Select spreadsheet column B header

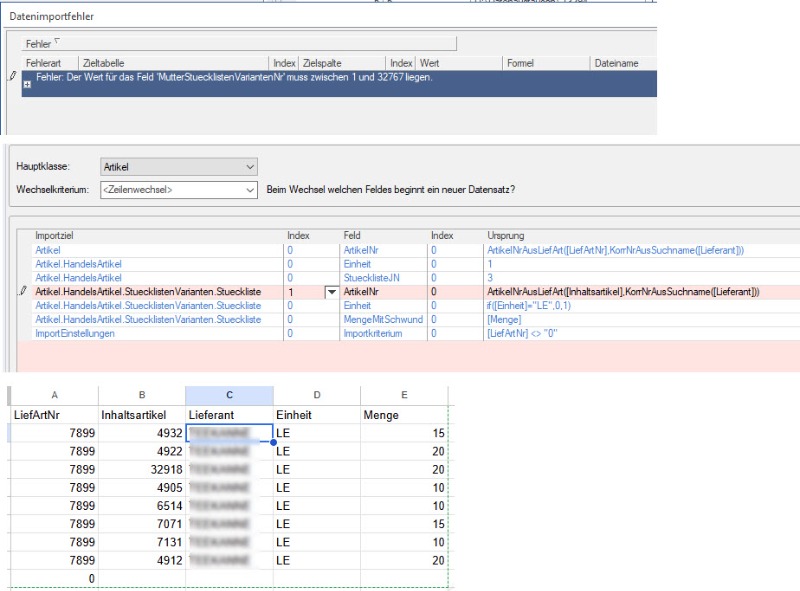click(142, 395)
